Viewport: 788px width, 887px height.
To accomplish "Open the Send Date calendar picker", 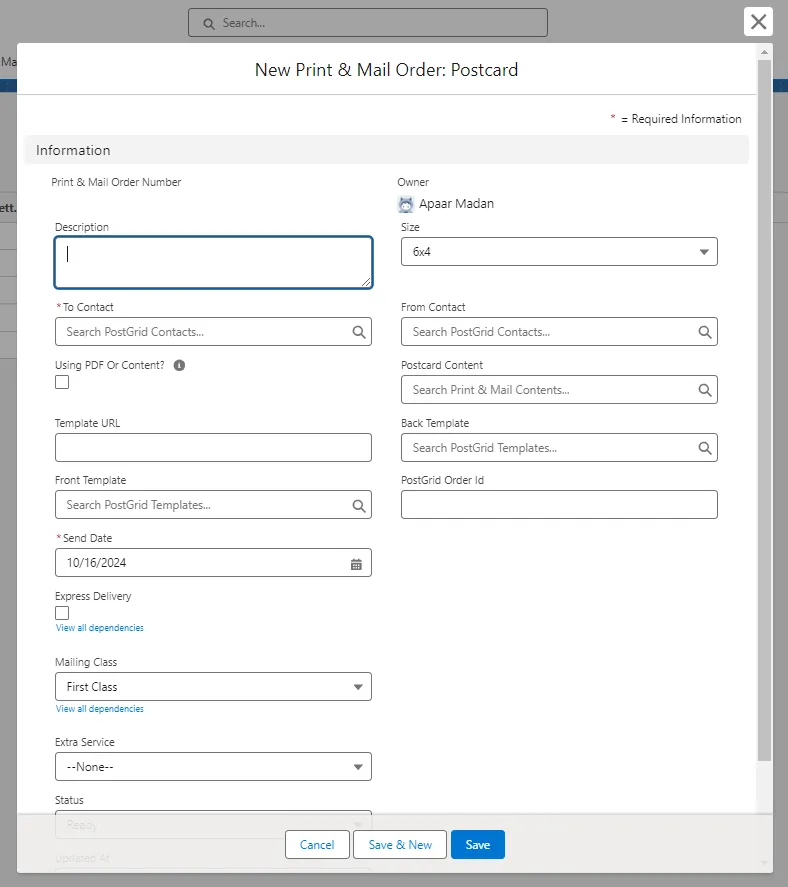I will click(356, 563).
